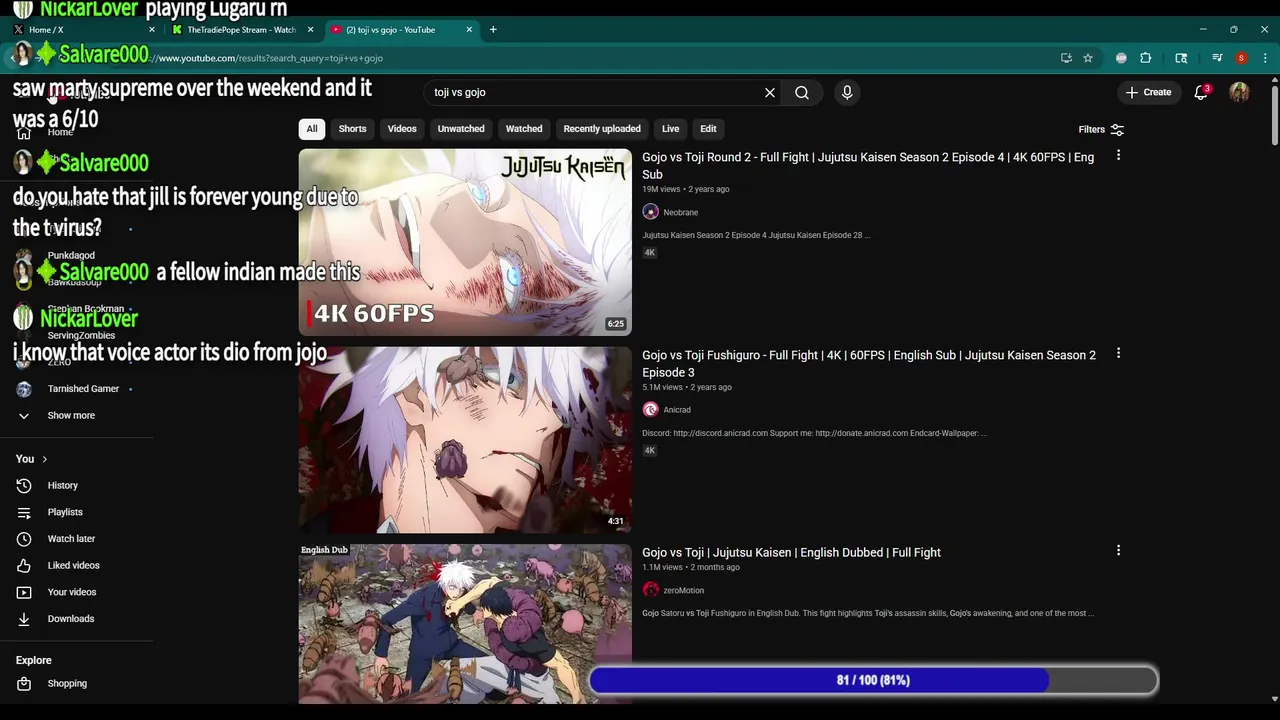Screen dimensions: 1280x720
Task: Play the 4K 60FPS Jujutsu Kaisen thumbnail
Action: [x=465, y=242]
